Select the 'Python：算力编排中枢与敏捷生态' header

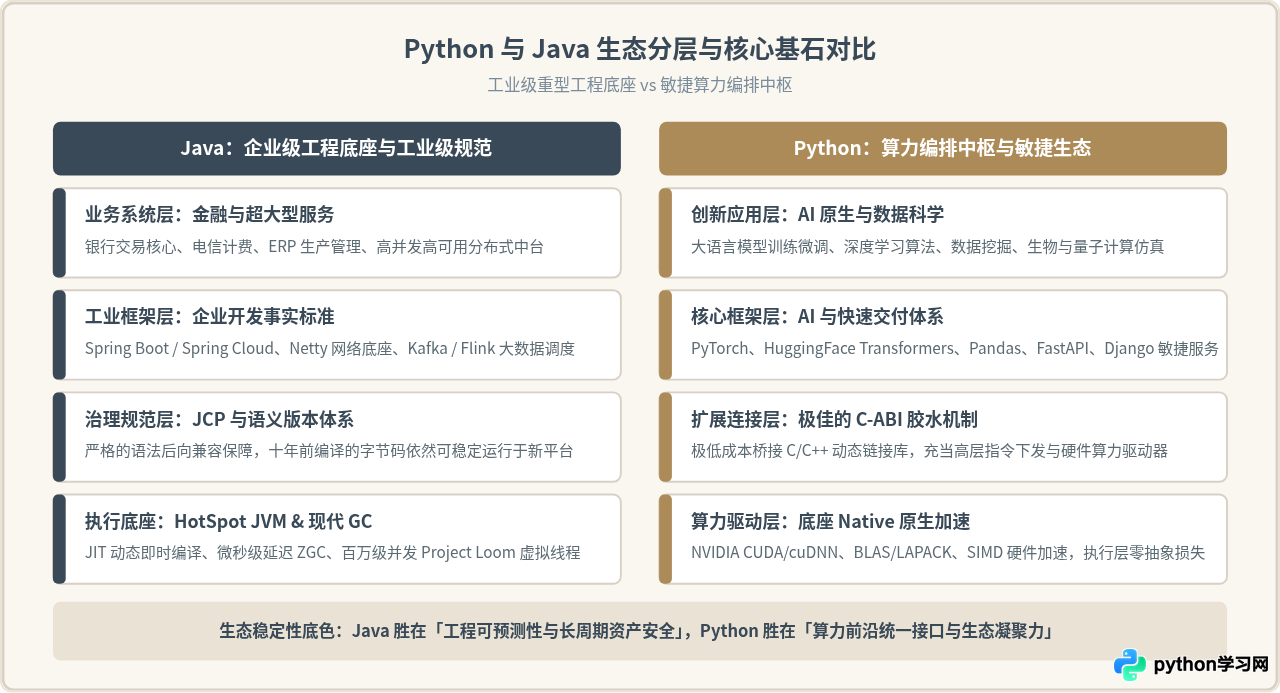[942, 148]
